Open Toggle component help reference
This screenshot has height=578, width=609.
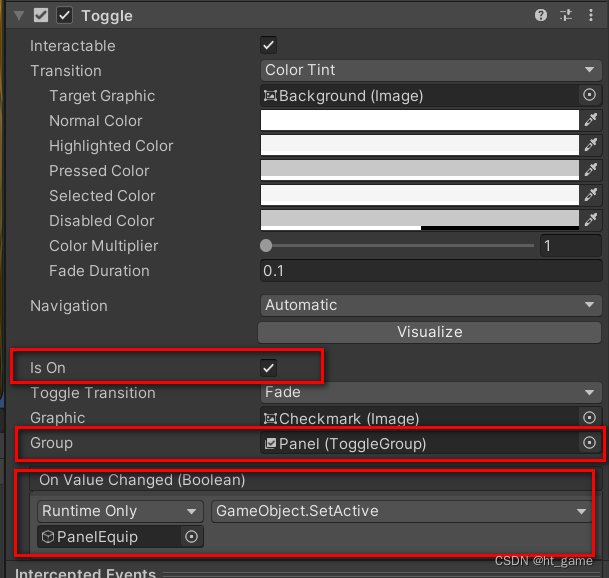point(541,16)
